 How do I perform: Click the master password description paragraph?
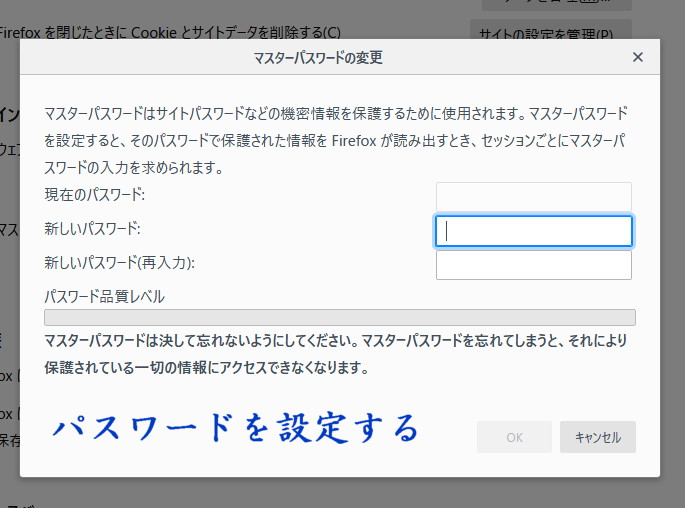[335, 140]
